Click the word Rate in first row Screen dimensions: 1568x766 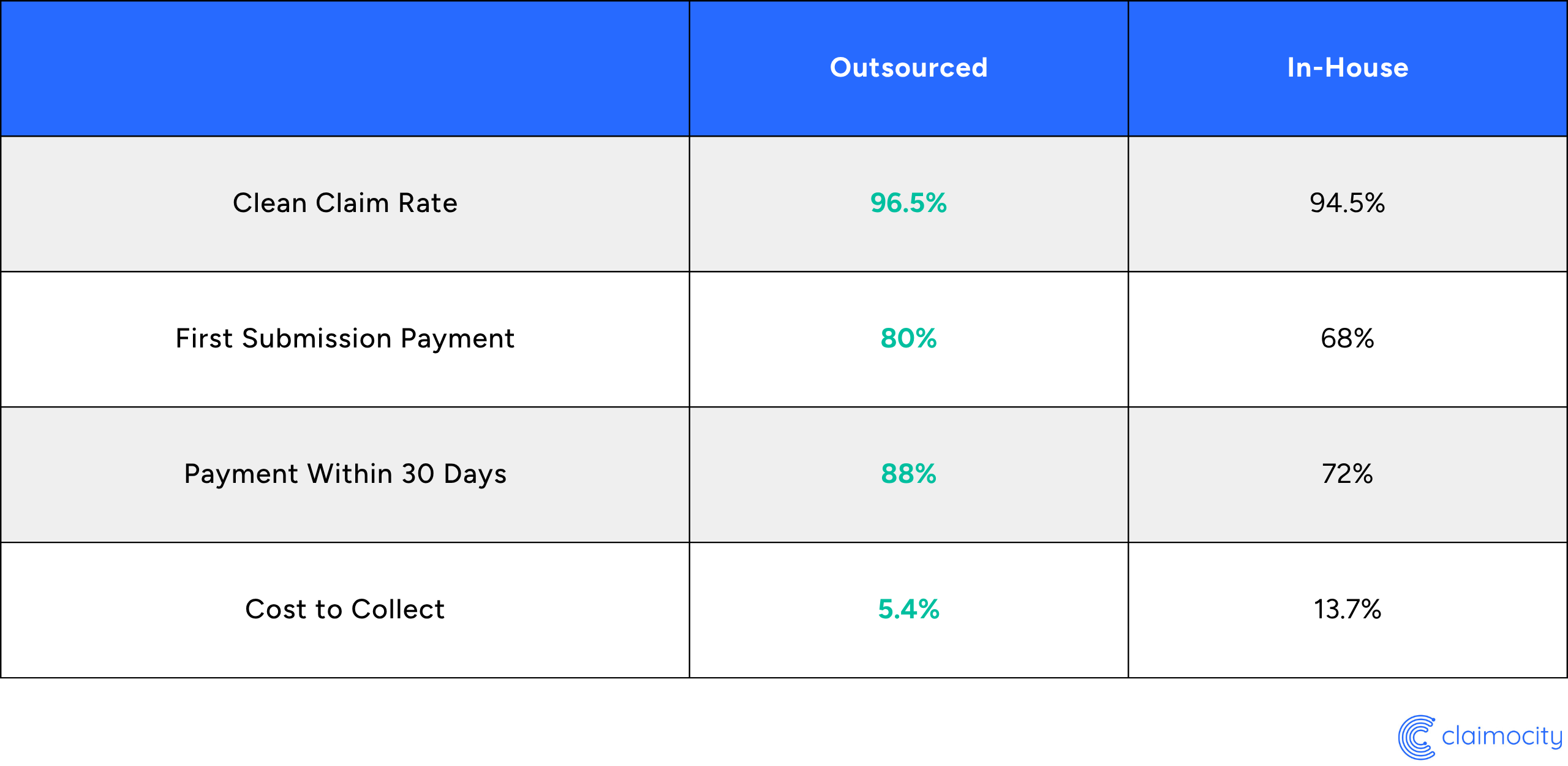point(428,203)
